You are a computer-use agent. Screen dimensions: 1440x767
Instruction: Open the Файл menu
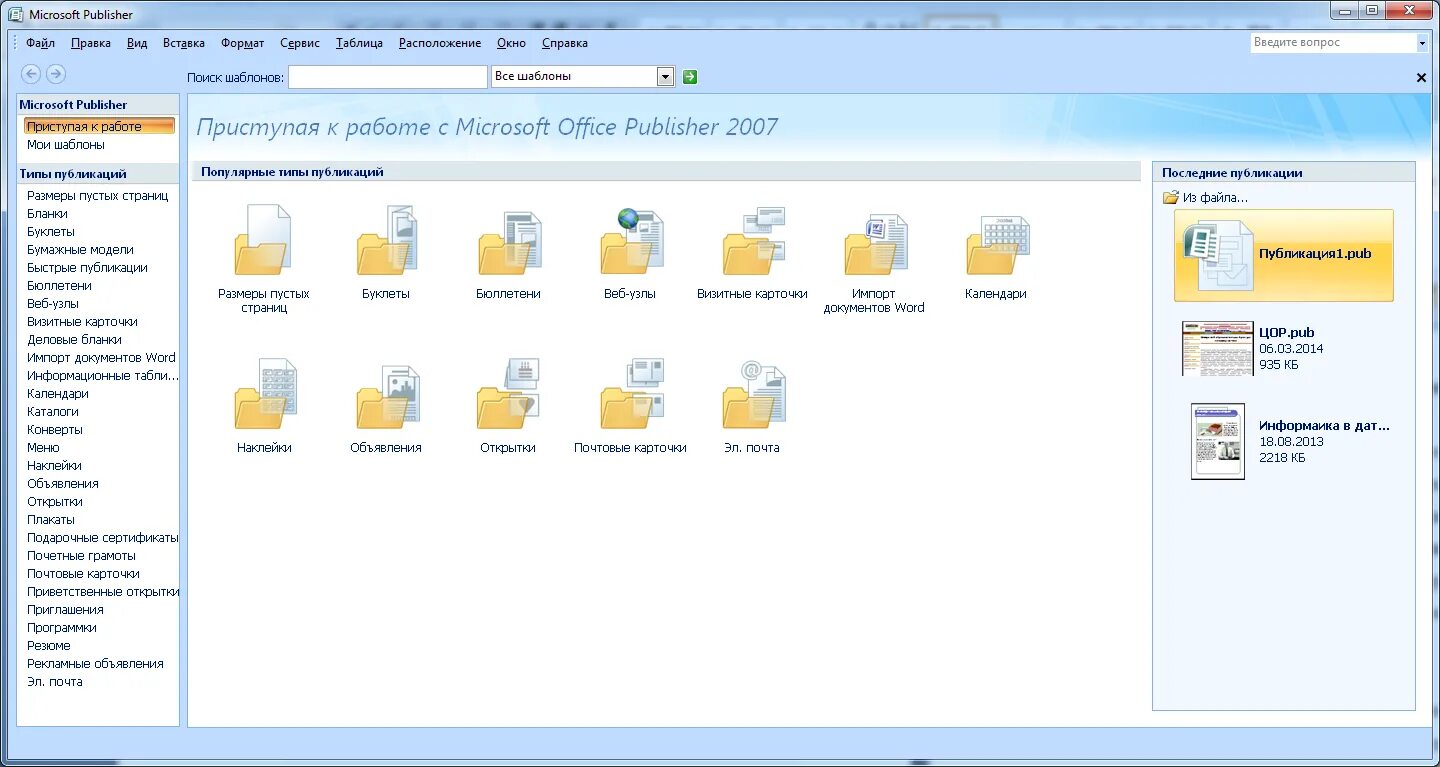(40, 43)
